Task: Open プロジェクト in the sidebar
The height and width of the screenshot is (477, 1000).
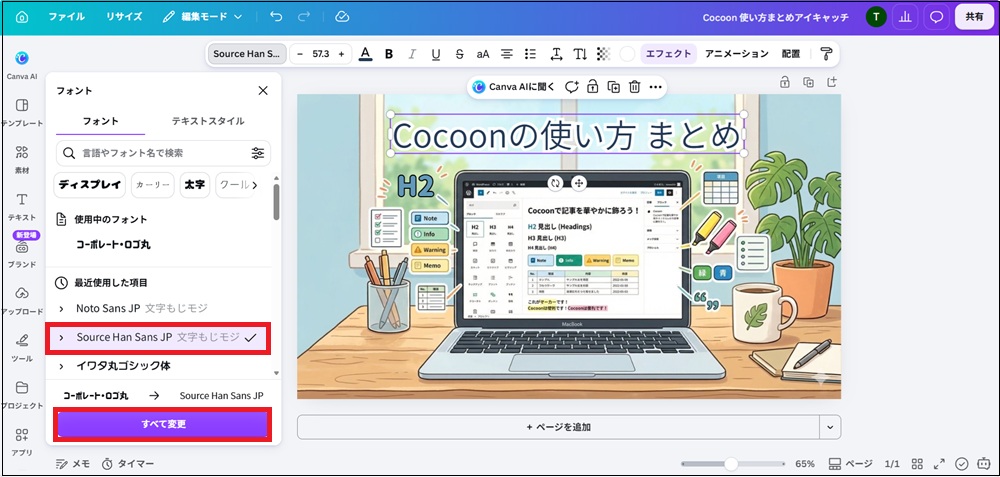Action: (22, 395)
